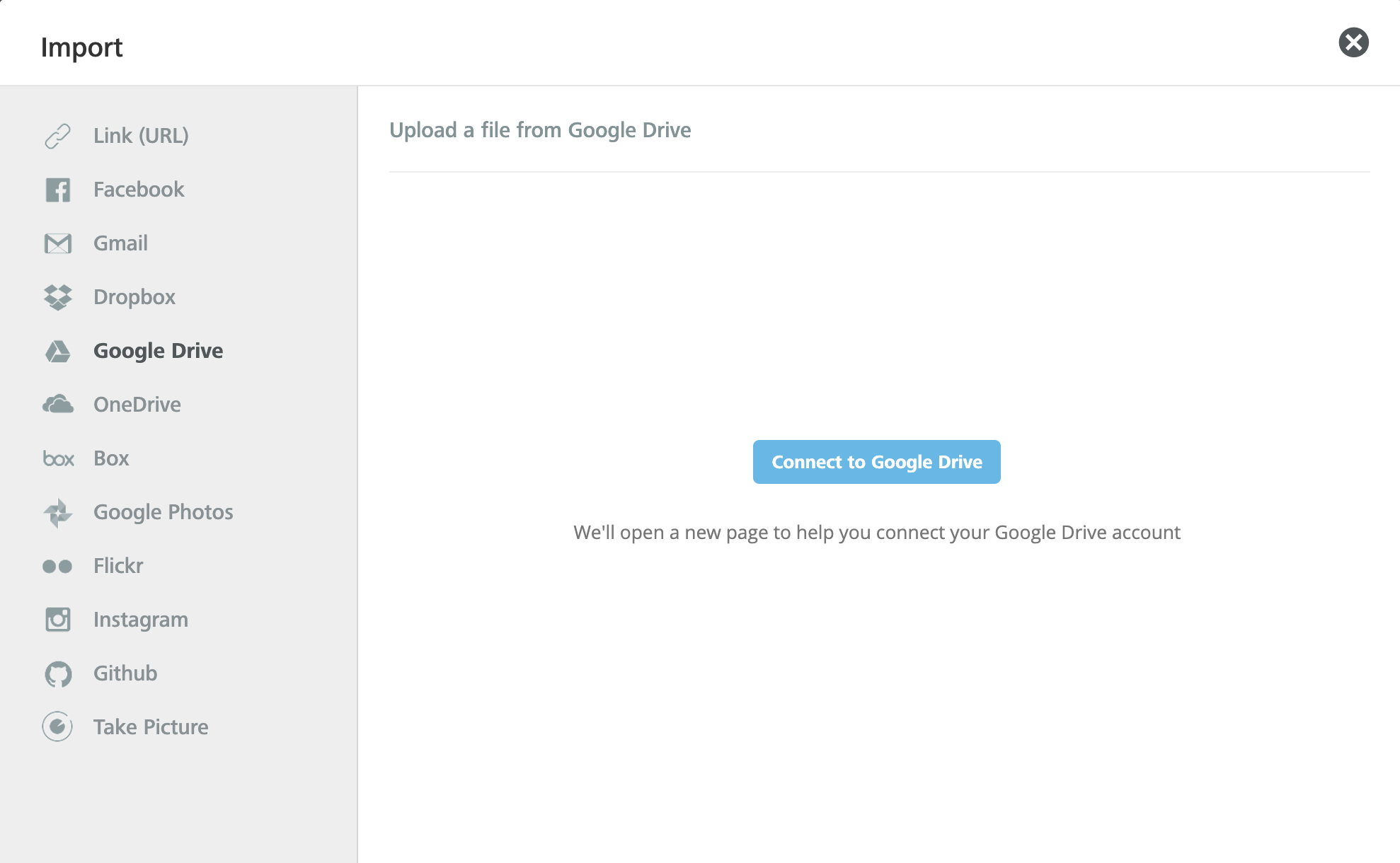Open the Github import option
Viewport: 1400px width, 863px height.
tap(125, 673)
